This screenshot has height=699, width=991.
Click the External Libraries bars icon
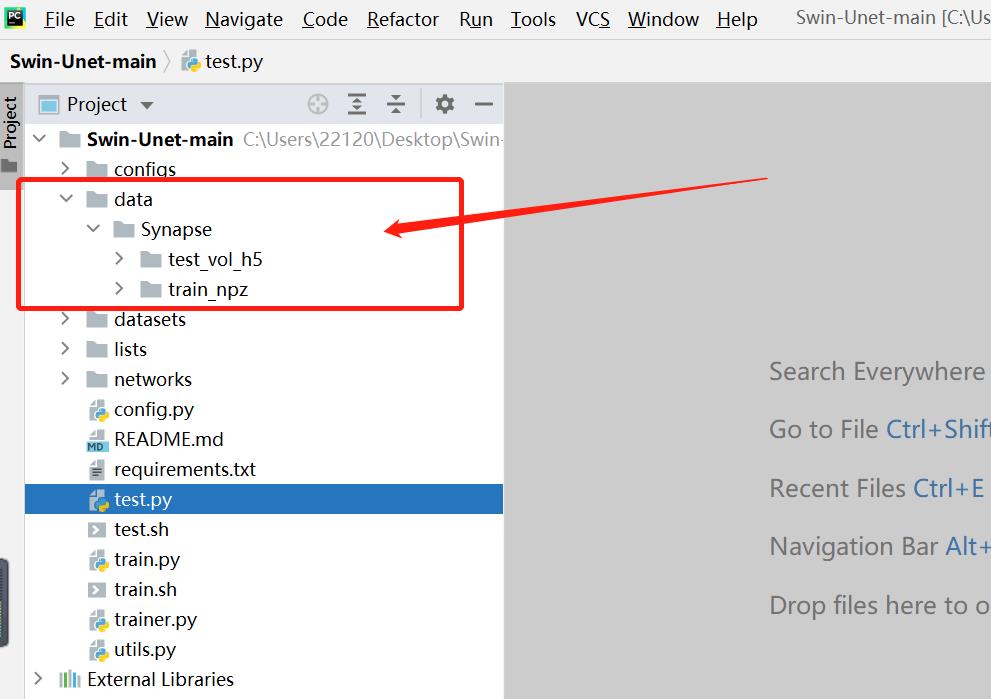(70, 679)
